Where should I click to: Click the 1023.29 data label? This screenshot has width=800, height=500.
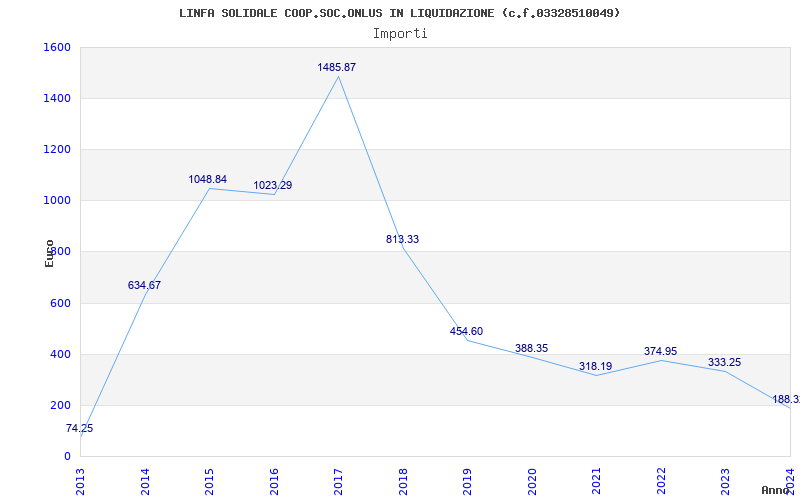272,186
